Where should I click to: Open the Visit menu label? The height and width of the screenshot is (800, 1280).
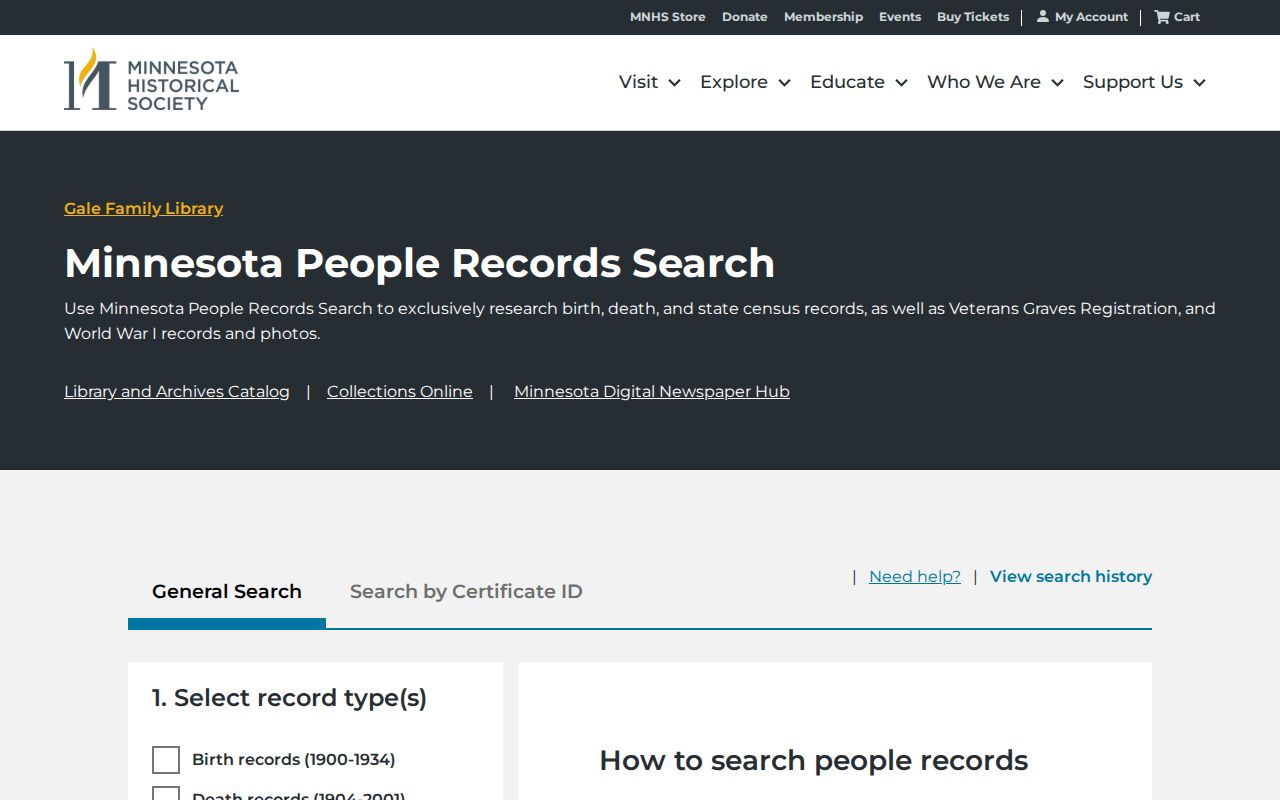tap(638, 82)
